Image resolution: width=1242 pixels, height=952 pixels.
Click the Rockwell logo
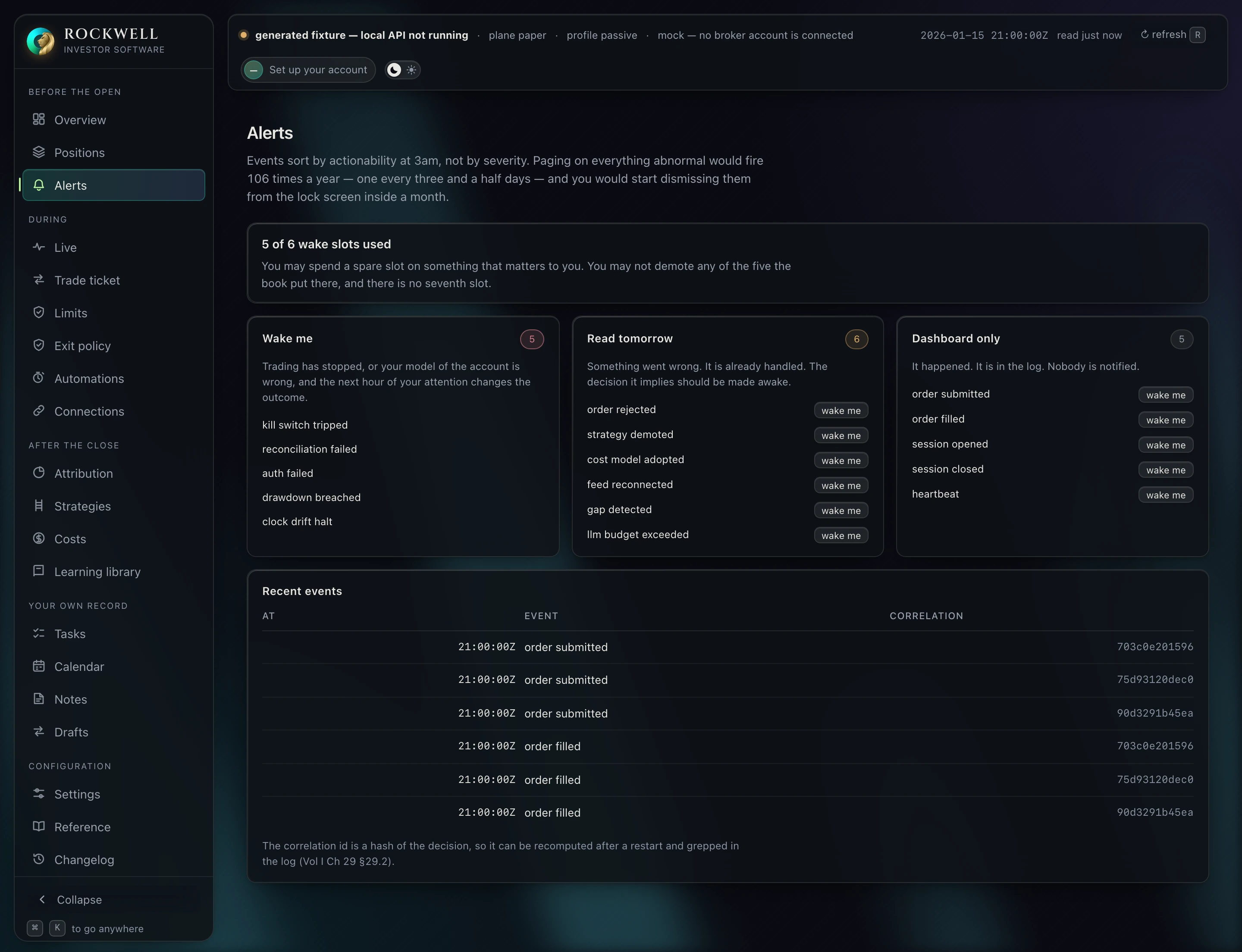[x=41, y=41]
